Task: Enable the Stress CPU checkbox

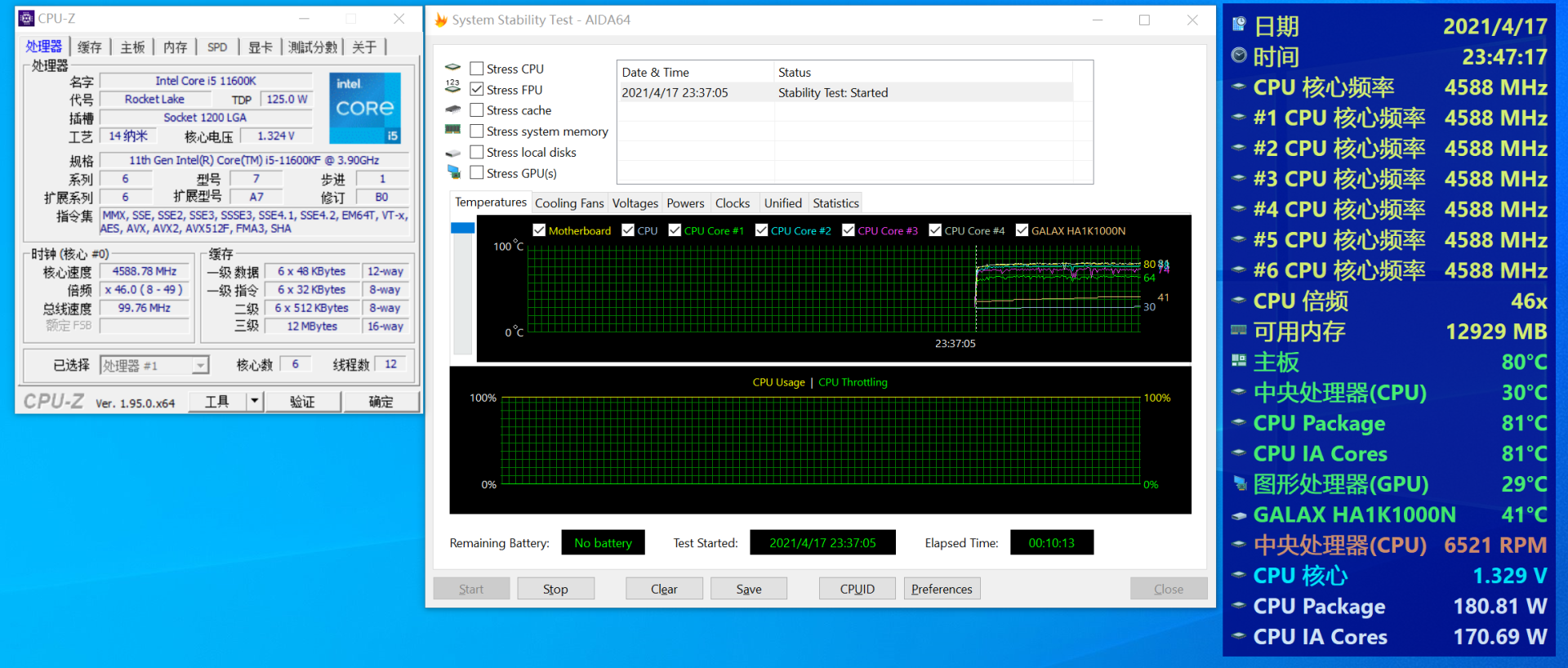Action: click(x=477, y=69)
